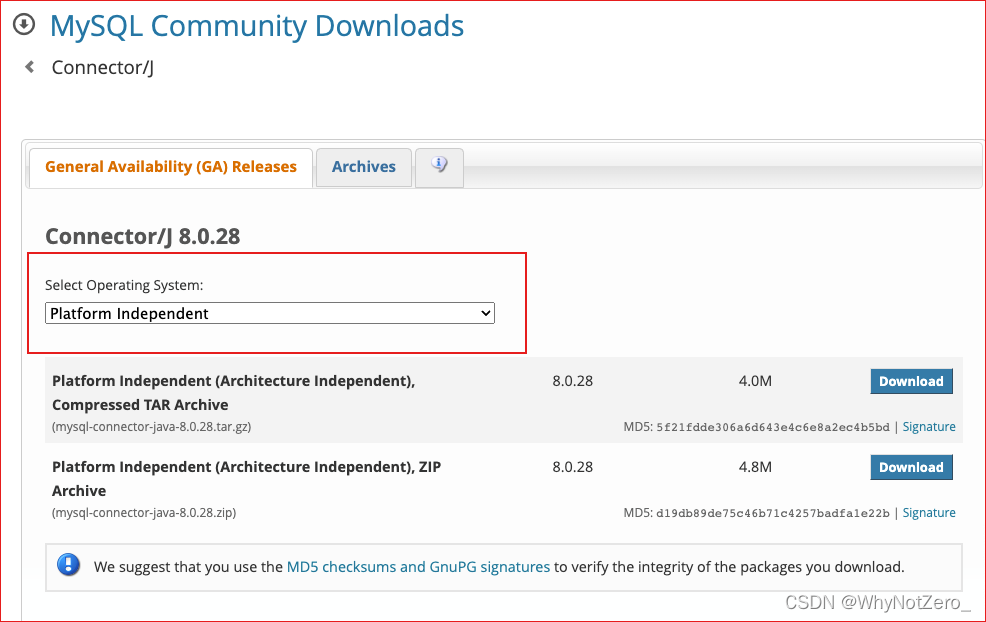
Task: Switch to the Archives tab
Action: [x=363, y=167]
